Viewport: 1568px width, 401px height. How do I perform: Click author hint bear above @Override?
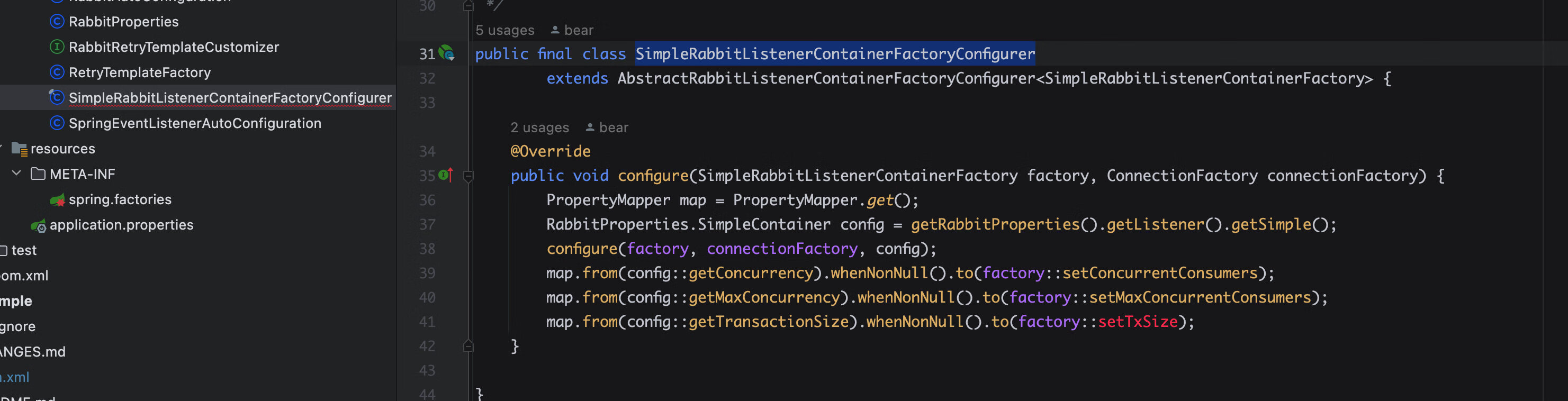pos(607,128)
